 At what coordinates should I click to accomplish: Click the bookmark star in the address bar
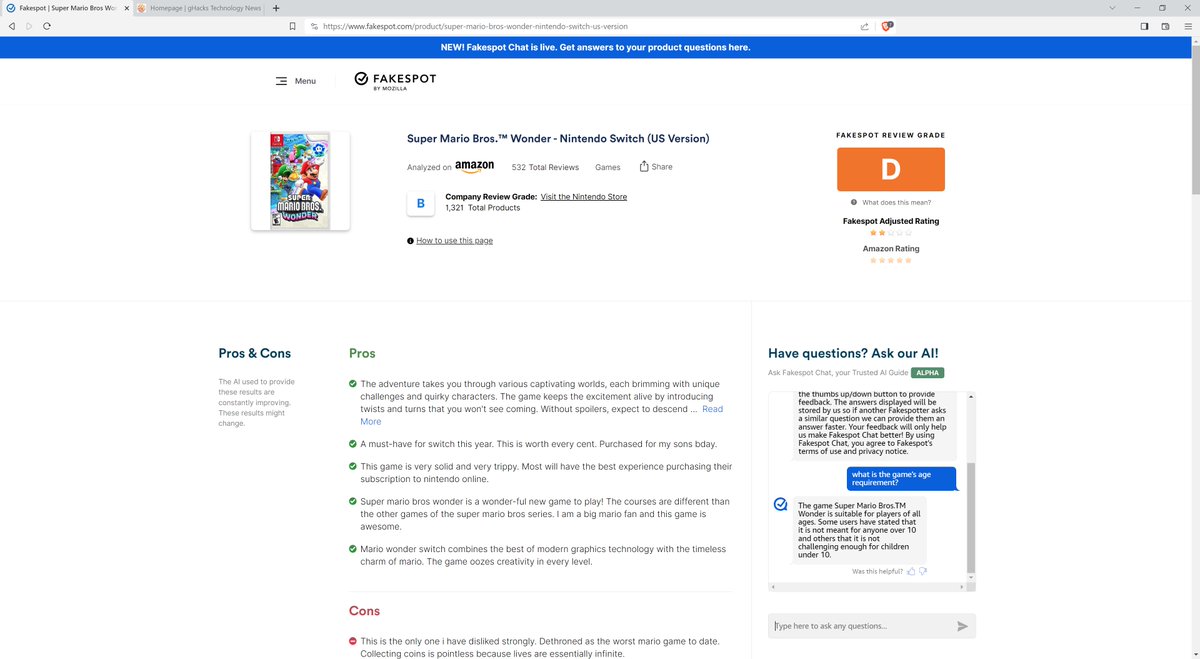click(292, 27)
